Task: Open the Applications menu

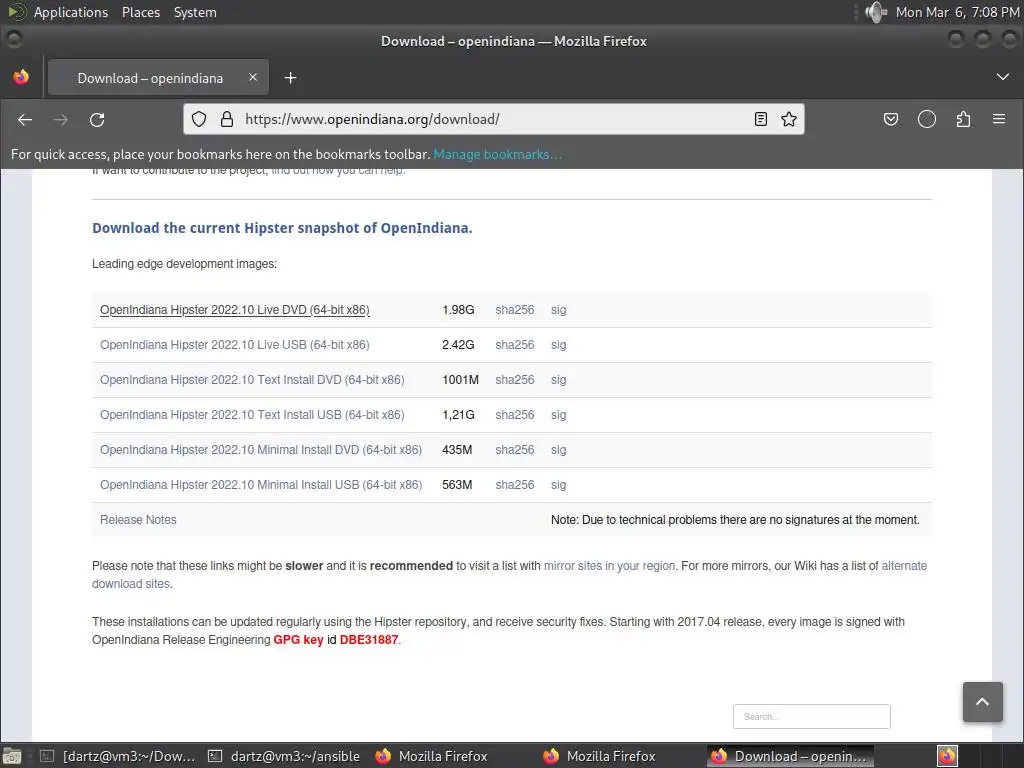Action: pos(71,12)
